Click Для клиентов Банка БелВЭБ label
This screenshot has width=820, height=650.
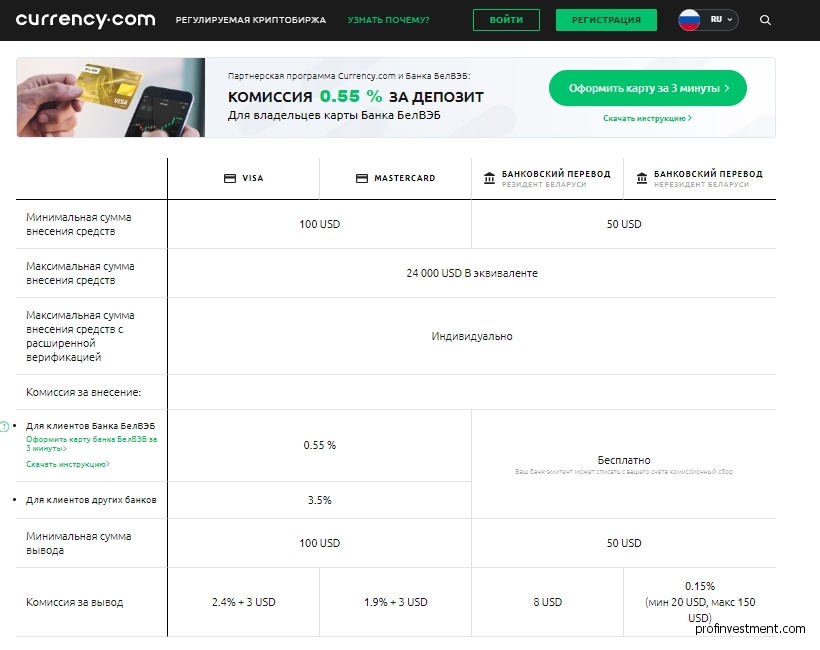coord(90,426)
